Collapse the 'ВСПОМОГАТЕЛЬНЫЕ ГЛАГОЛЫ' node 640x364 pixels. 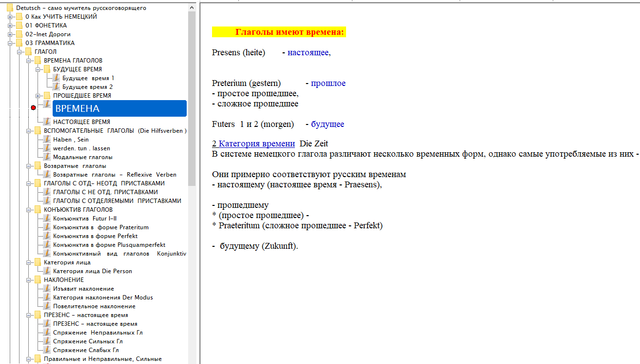click(x=29, y=131)
